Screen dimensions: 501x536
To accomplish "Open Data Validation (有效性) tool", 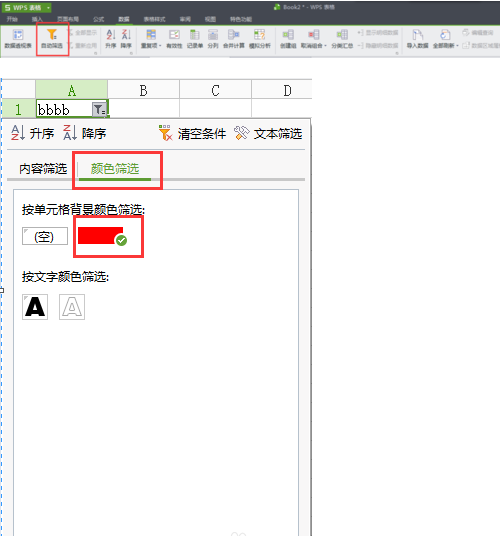I will (174, 38).
